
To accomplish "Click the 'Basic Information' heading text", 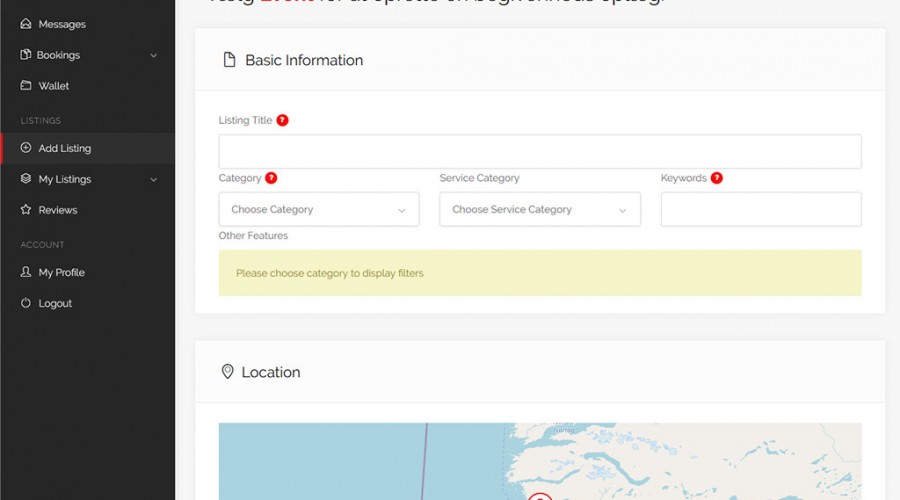I will 304,60.
